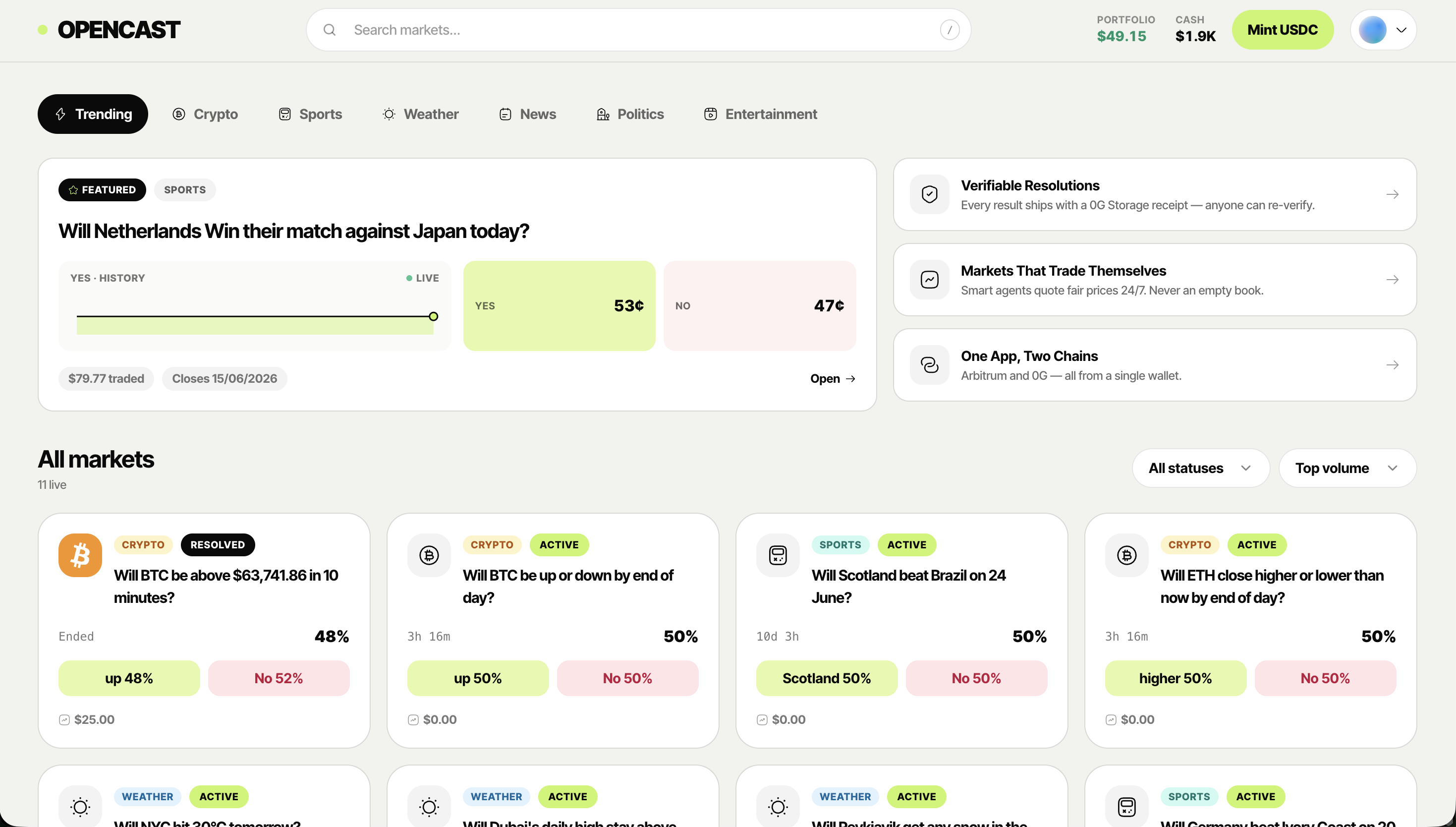Viewport: 1456px width, 827px height.
Task: Click the arrow on One App, Two Chains card
Action: point(1393,364)
